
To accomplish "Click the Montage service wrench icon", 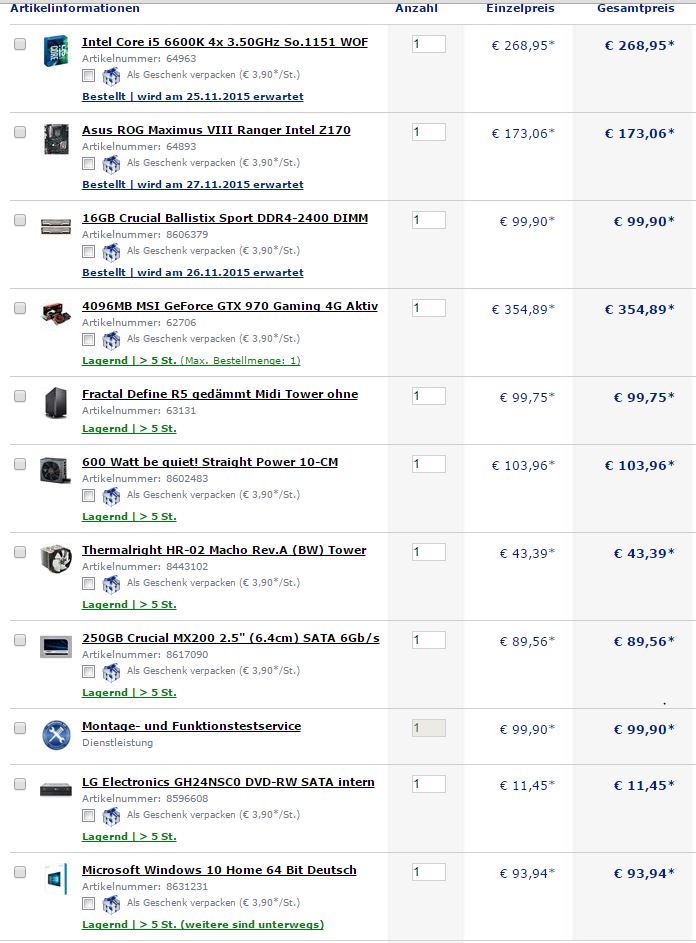I will click(56, 735).
